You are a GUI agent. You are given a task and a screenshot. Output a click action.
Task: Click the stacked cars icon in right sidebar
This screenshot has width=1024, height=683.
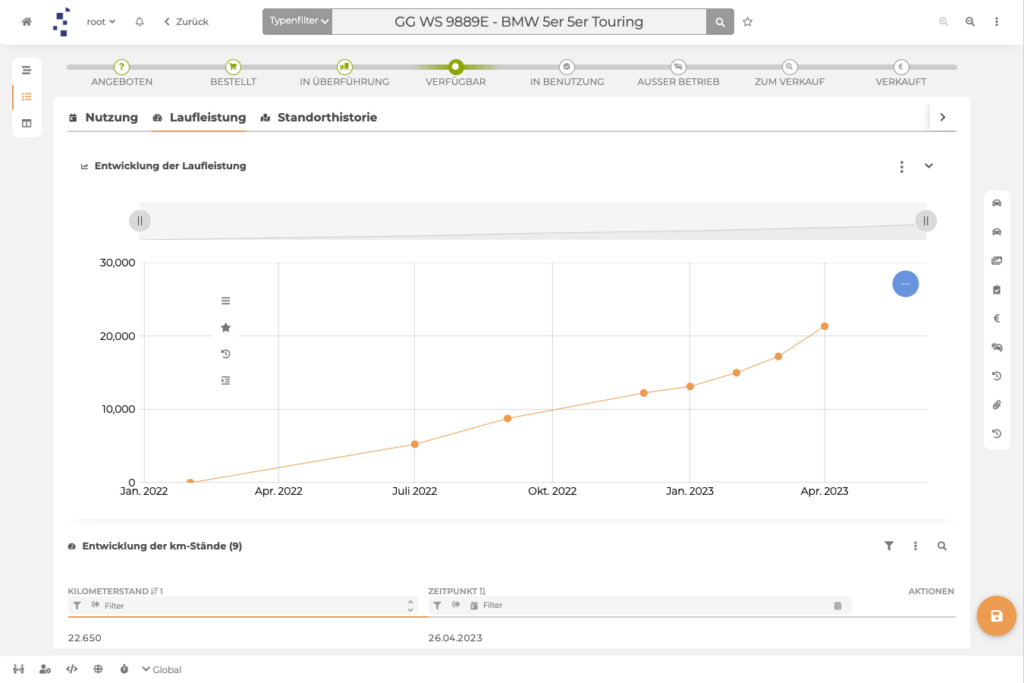[997, 347]
